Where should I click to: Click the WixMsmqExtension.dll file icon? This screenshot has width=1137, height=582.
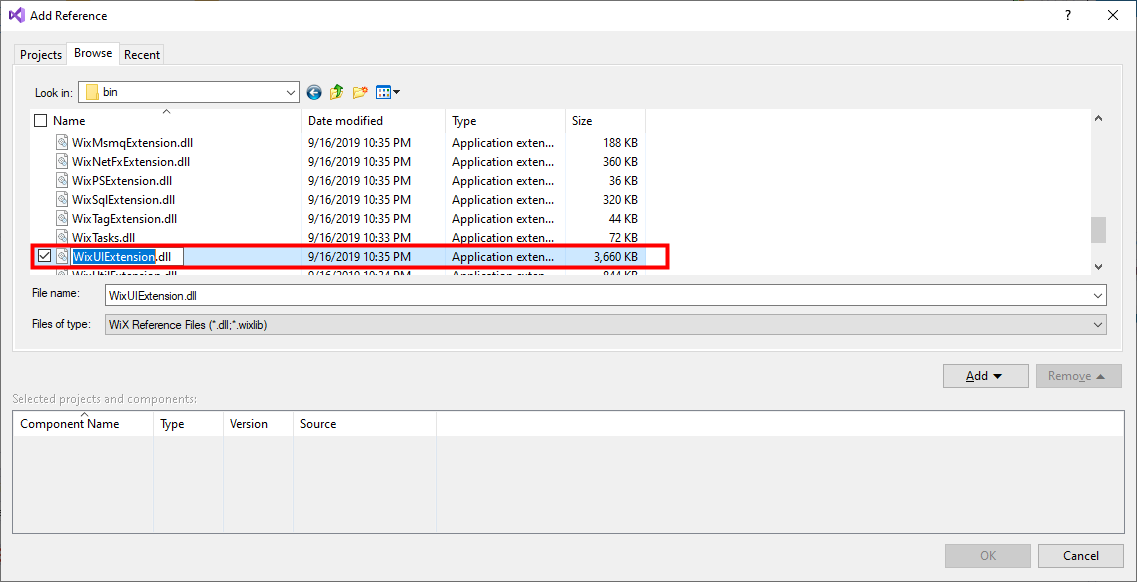pyautogui.click(x=63, y=143)
